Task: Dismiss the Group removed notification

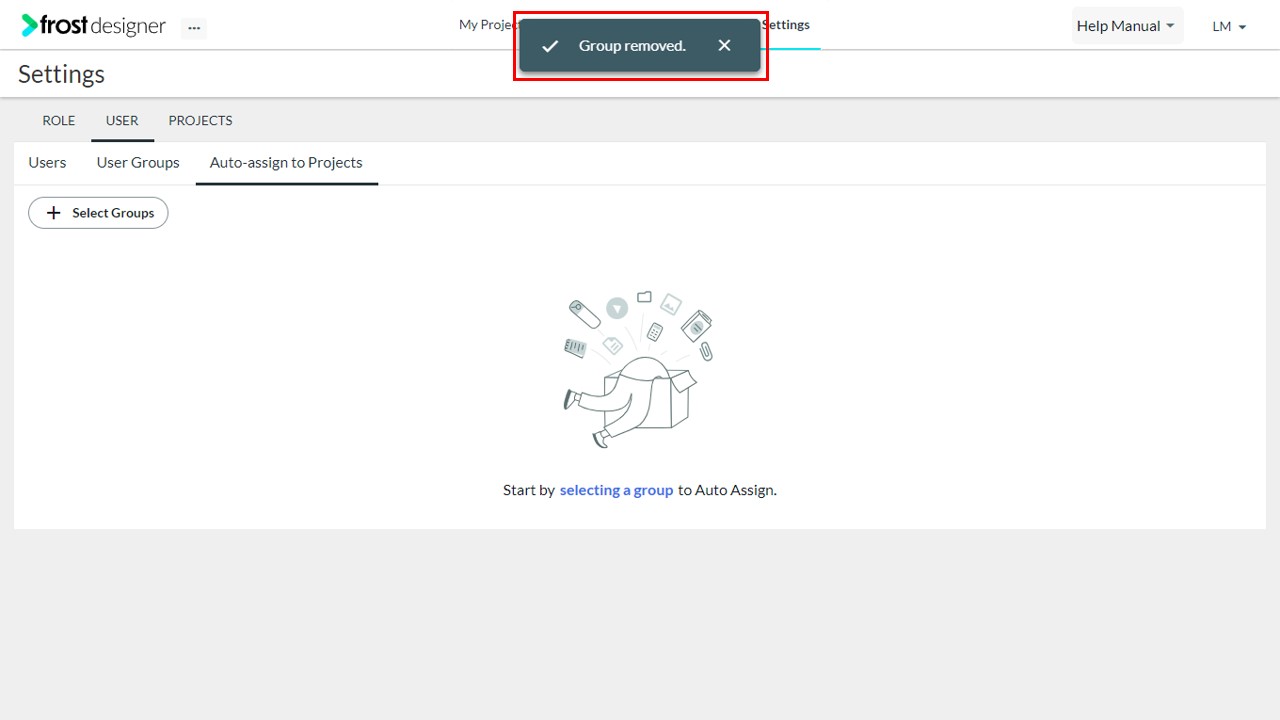Action: (725, 46)
